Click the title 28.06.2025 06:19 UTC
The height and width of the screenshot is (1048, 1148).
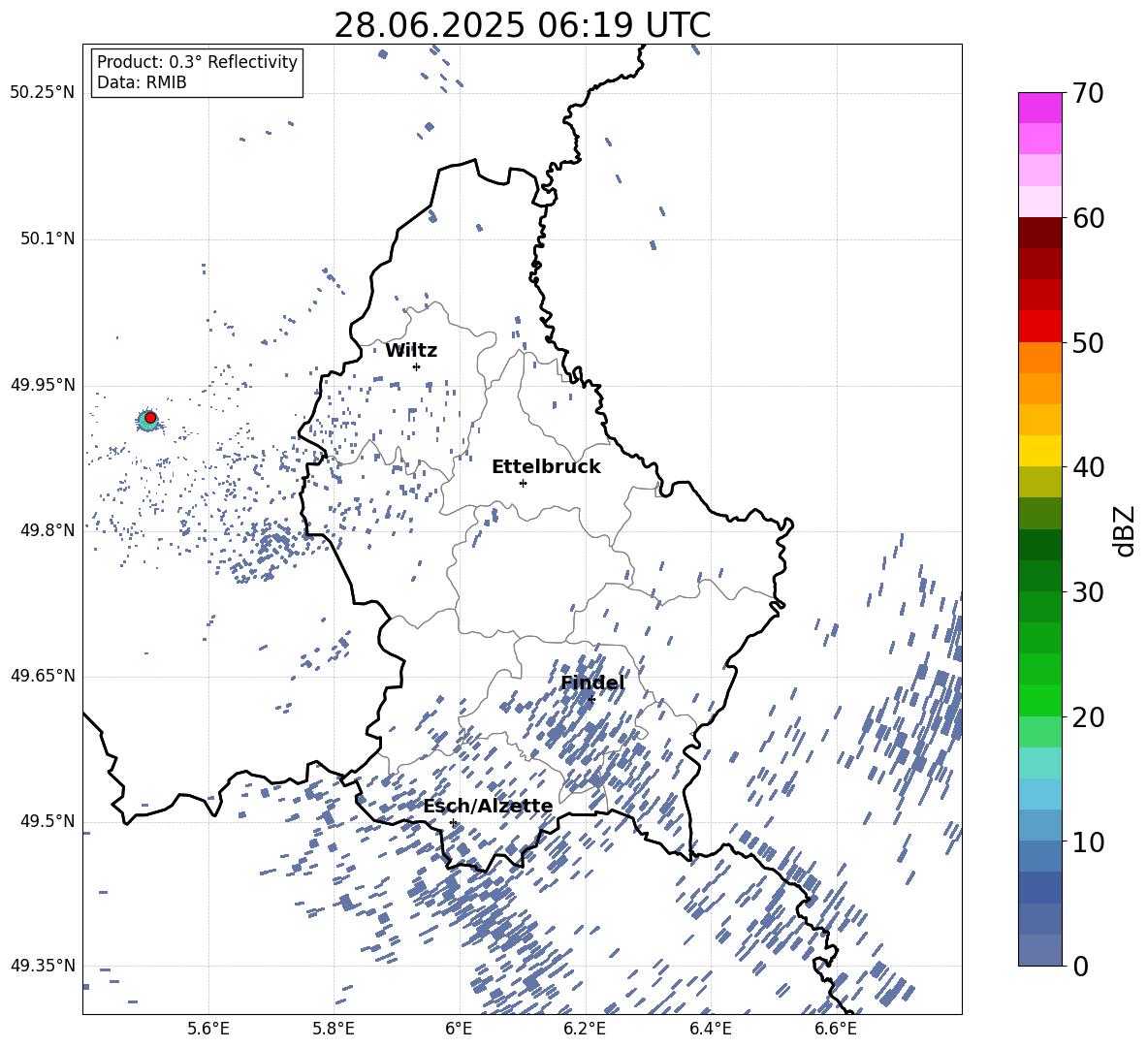click(522, 25)
